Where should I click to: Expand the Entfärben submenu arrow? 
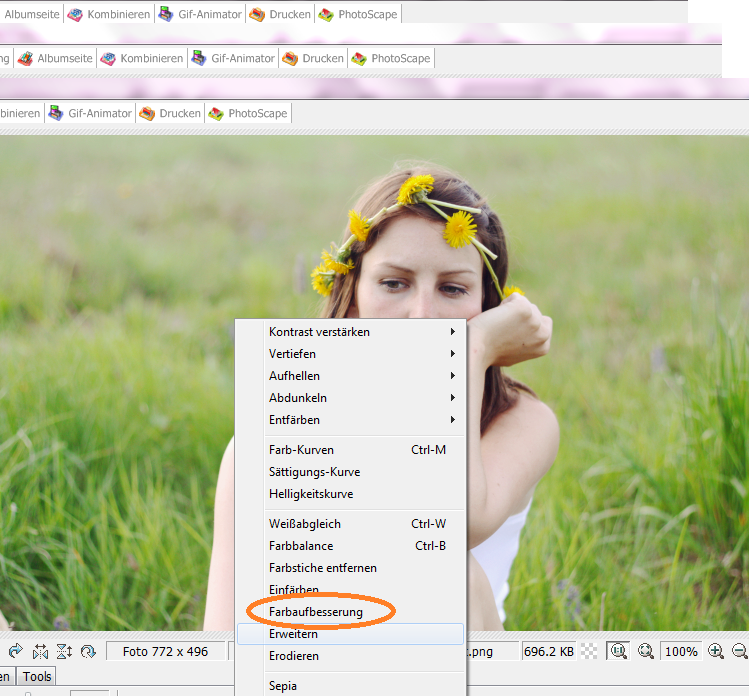coord(452,419)
